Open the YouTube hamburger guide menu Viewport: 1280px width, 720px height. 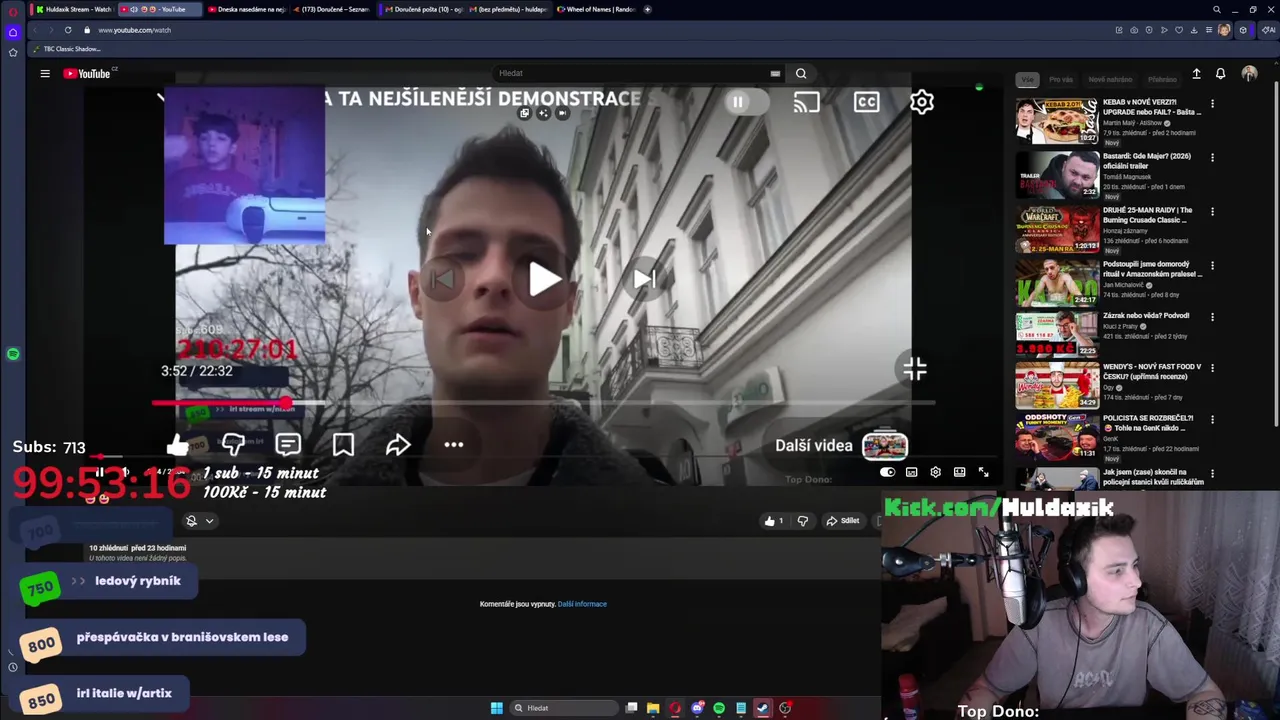point(45,73)
